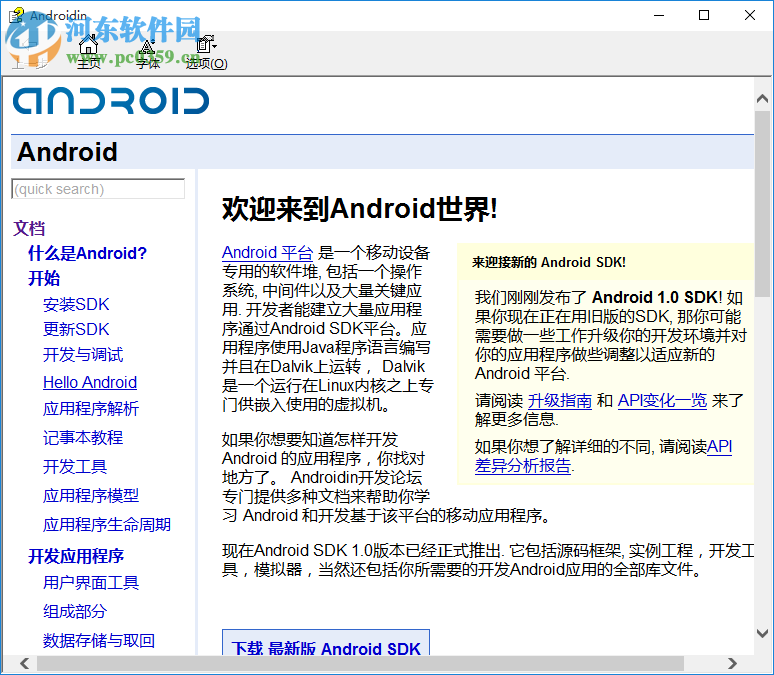Click the 欢迎来到Android世界! heading
This screenshot has width=774, height=675.
click(360, 208)
